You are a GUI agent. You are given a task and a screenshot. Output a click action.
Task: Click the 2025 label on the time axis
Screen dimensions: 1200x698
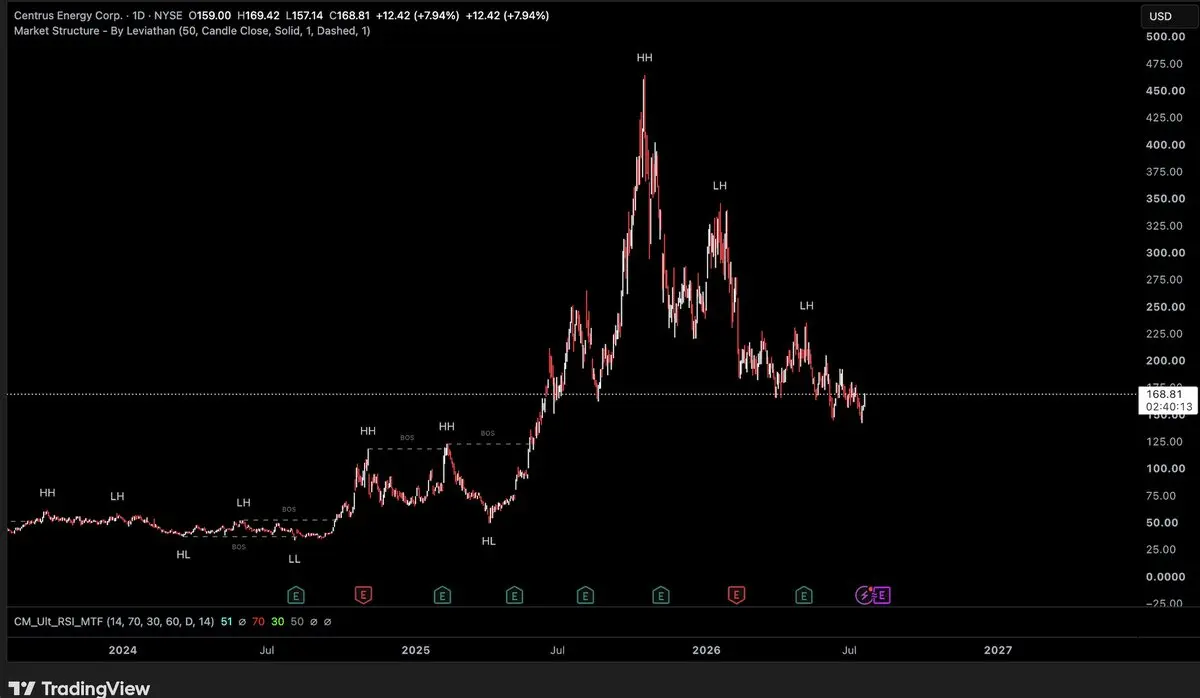pos(415,650)
